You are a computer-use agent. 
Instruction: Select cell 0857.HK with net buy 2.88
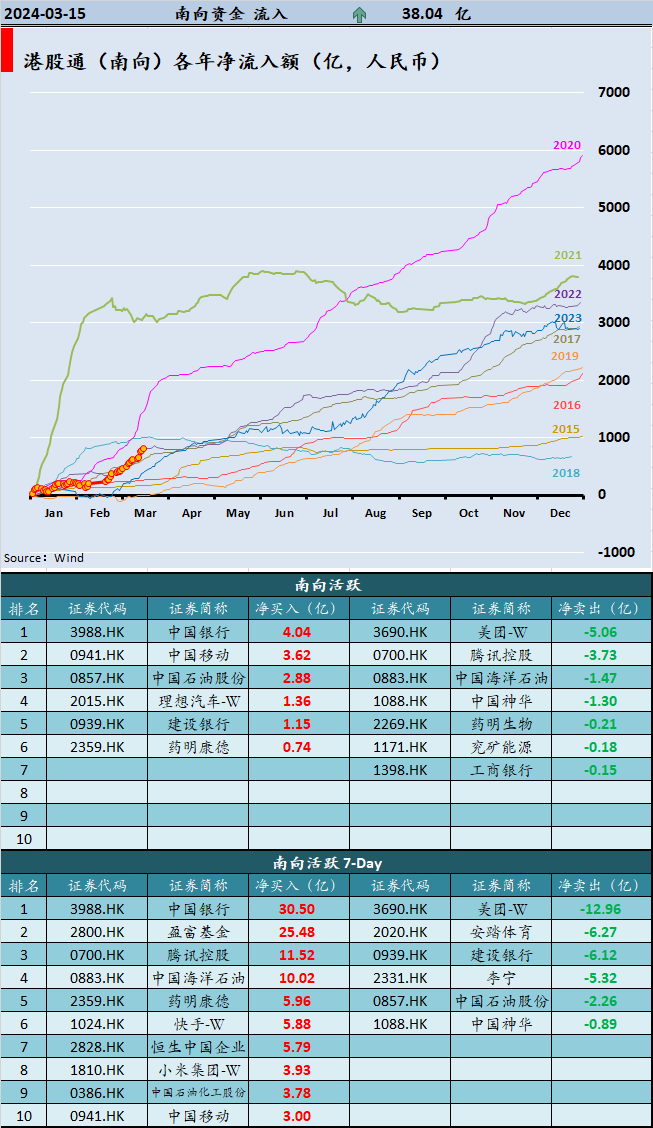[97, 678]
